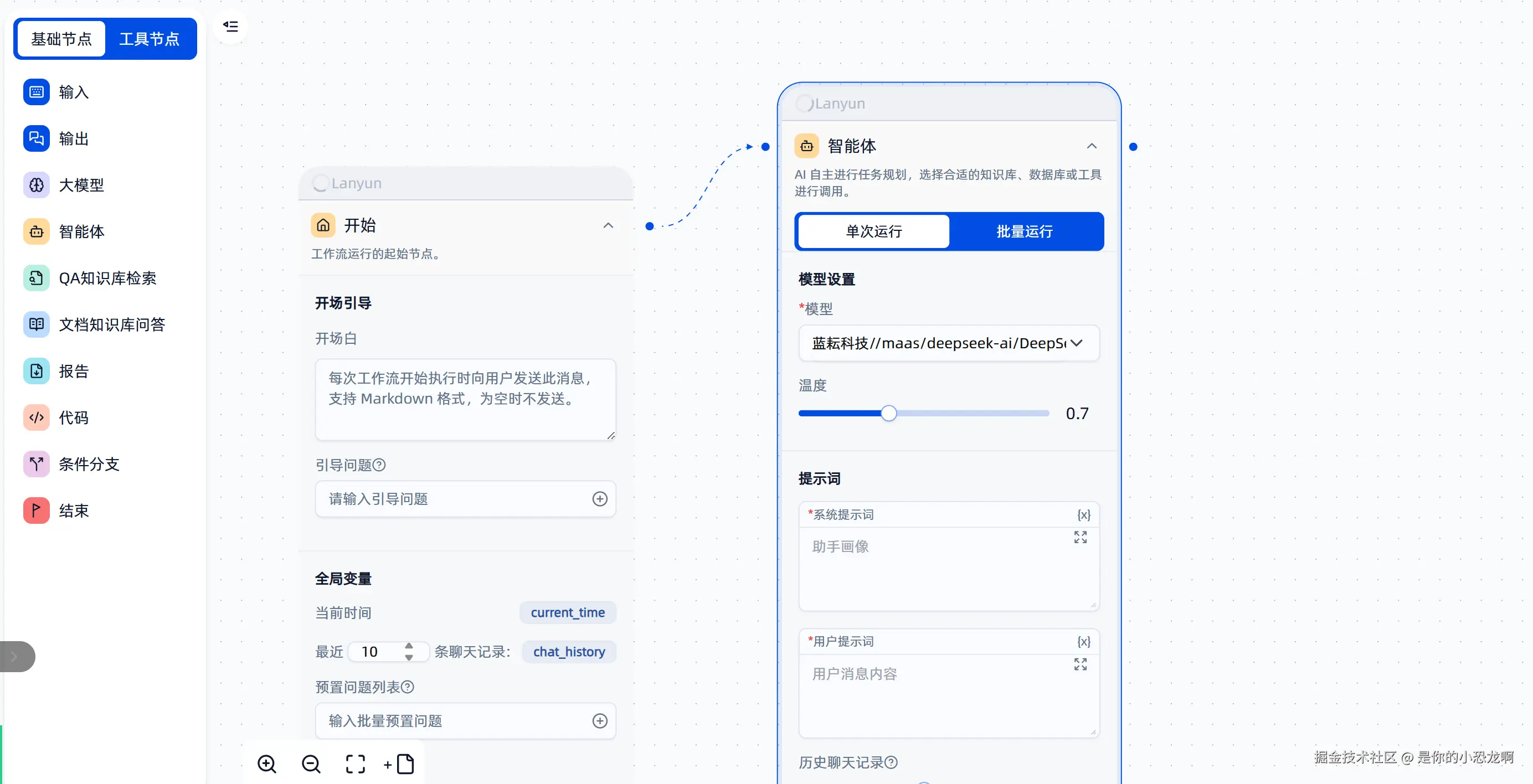Collapse the sidebar with the top menu-fold icon

230,26
